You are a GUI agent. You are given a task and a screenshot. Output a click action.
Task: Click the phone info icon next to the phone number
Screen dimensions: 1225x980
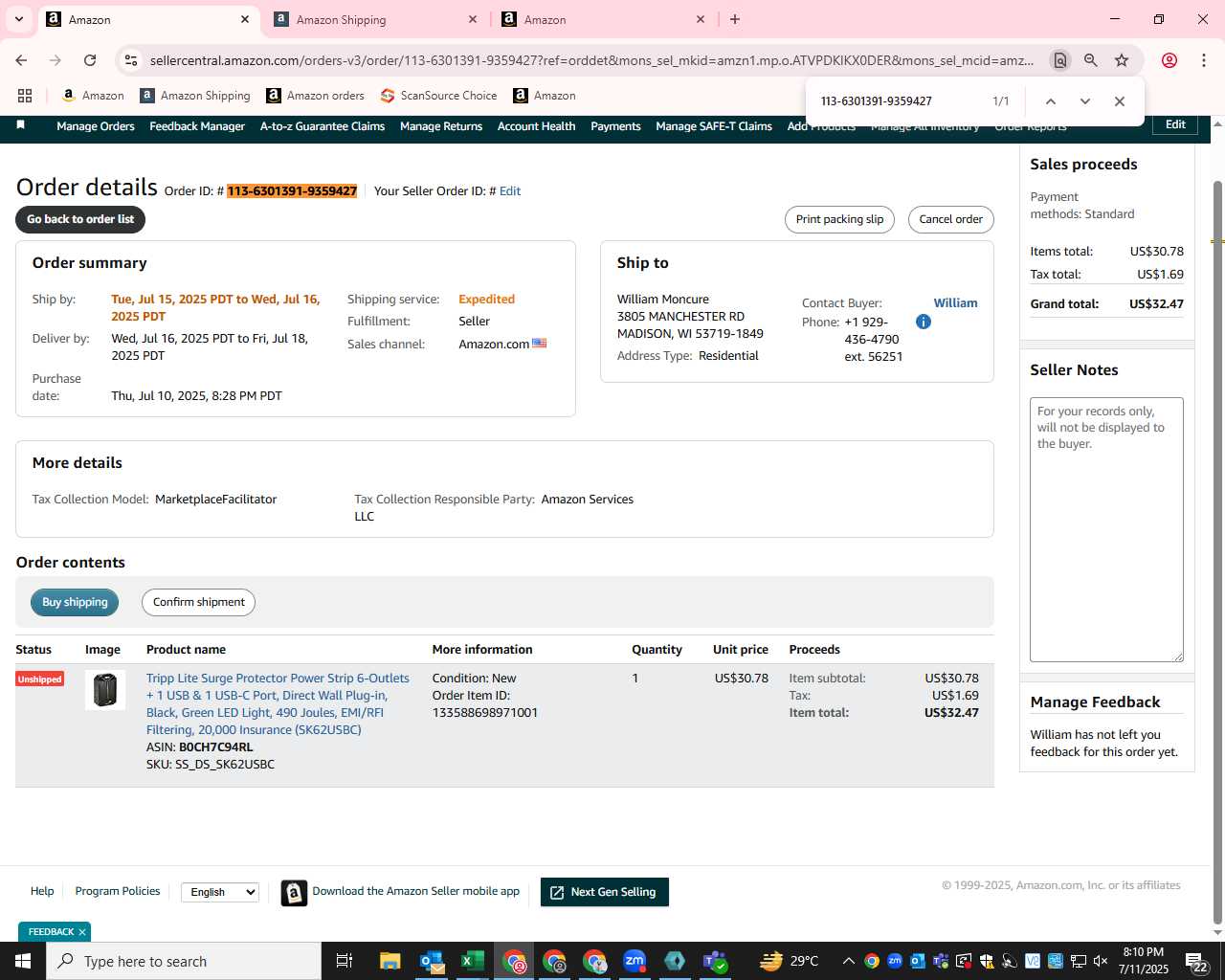click(x=924, y=322)
